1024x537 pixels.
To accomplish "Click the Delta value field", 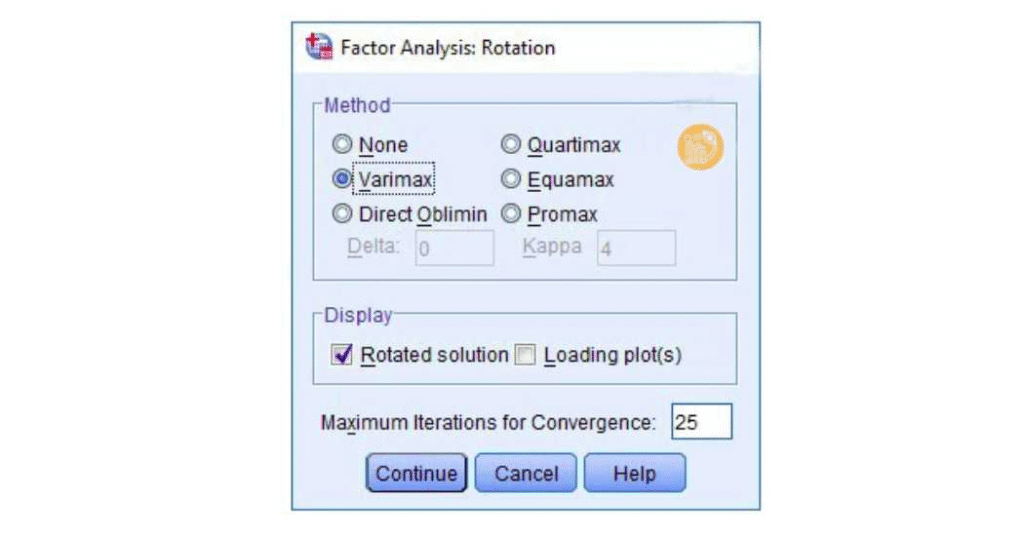I will pos(454,248).
